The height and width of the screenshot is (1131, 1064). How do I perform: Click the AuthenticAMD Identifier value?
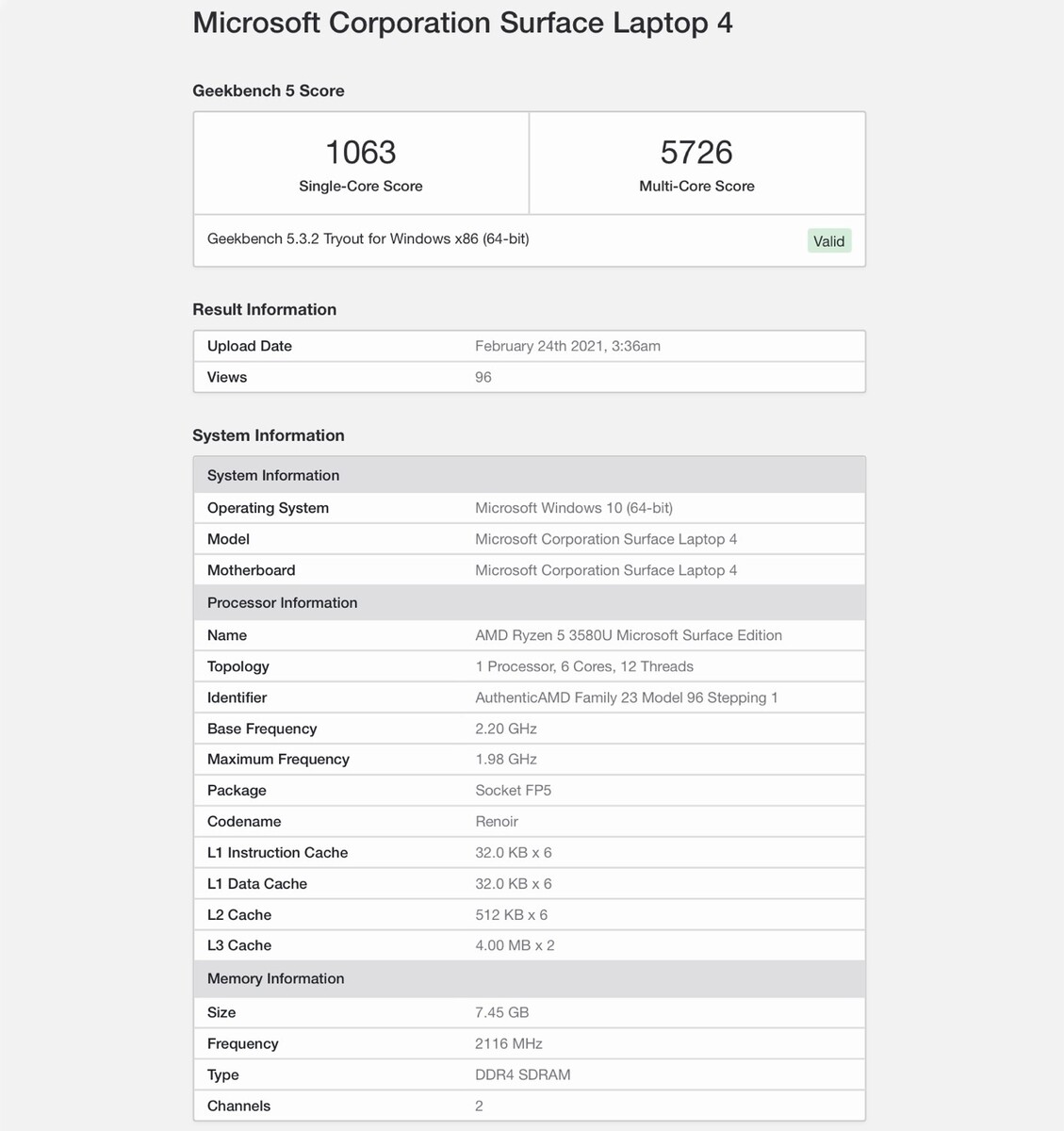tap(626, 697)
